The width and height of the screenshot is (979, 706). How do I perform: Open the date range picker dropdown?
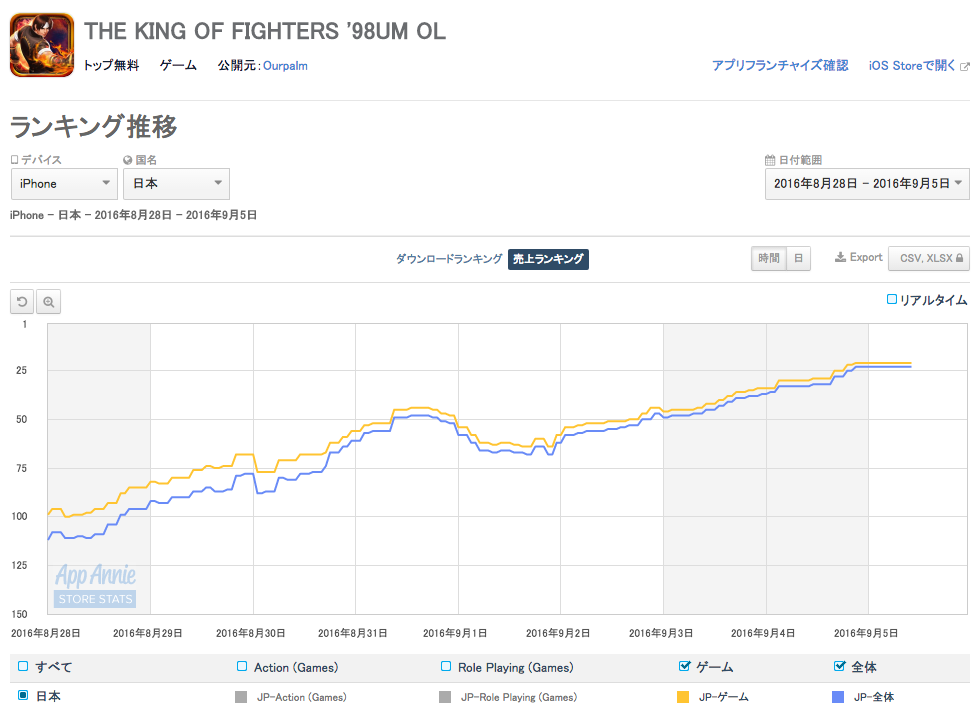tap(866, 184)
